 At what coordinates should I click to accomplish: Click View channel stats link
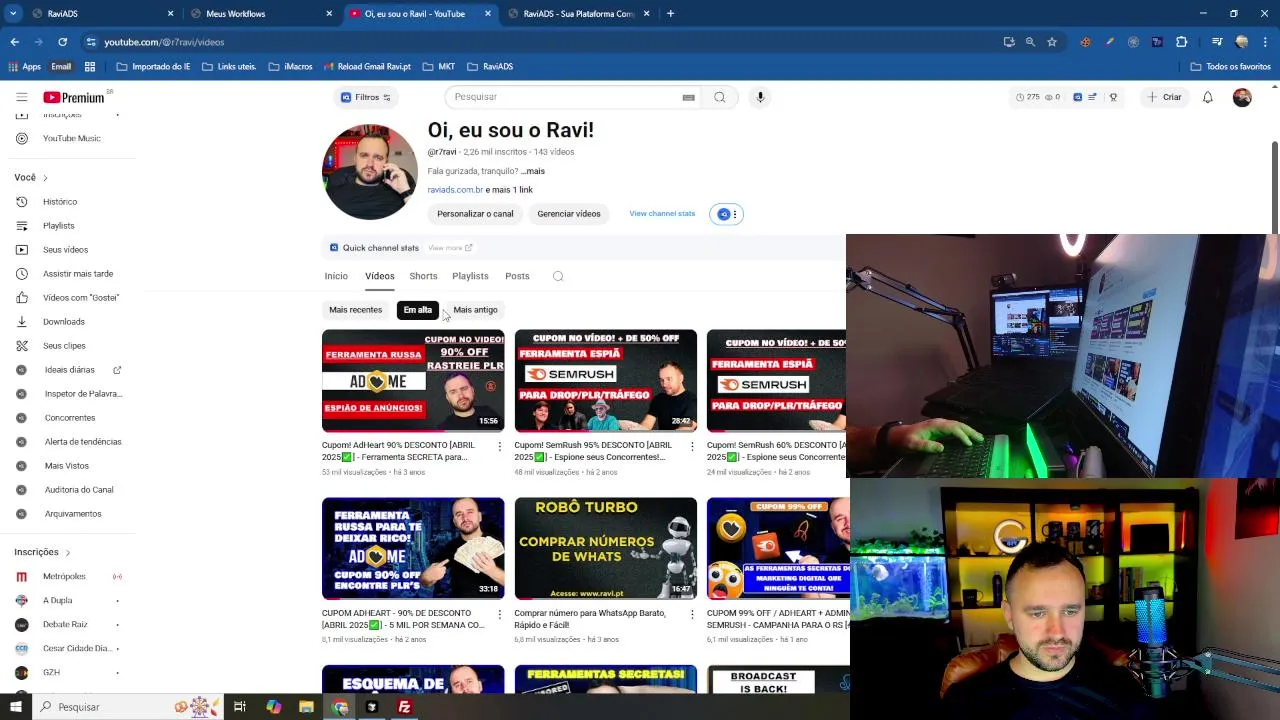[x=662, y=213]
